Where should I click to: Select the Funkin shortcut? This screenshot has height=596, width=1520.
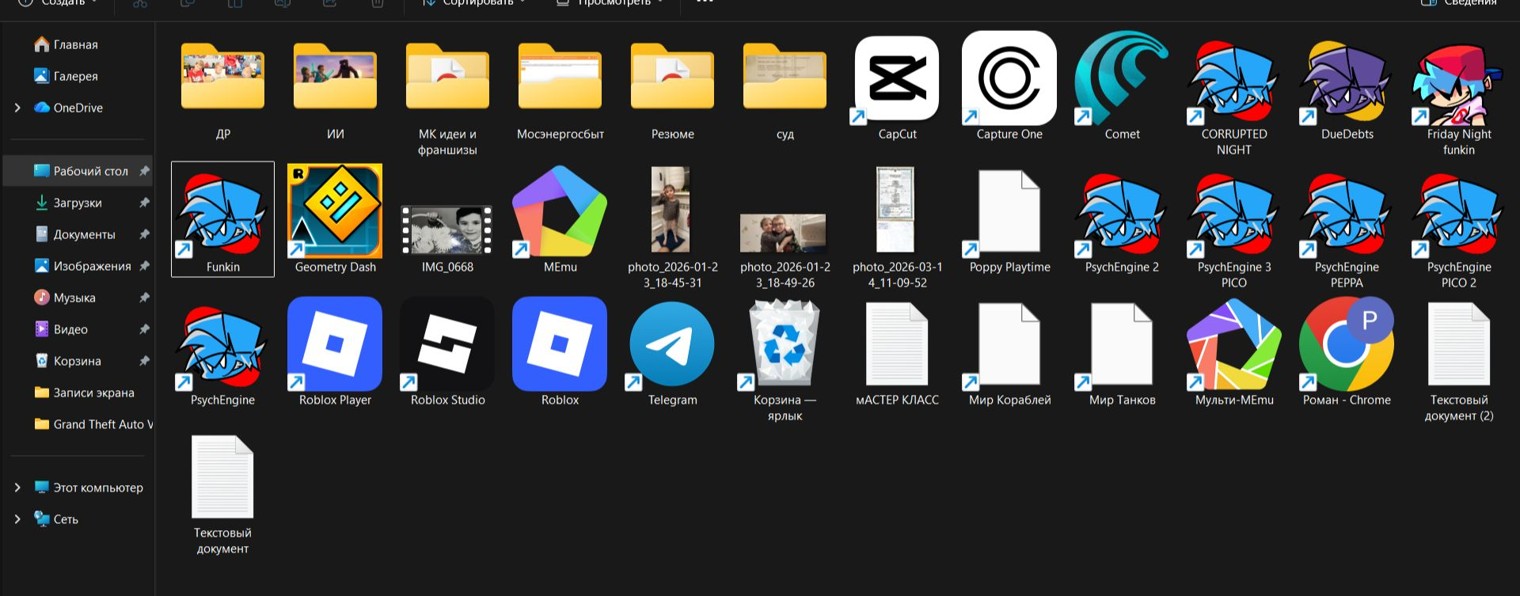tap(223, 219)
